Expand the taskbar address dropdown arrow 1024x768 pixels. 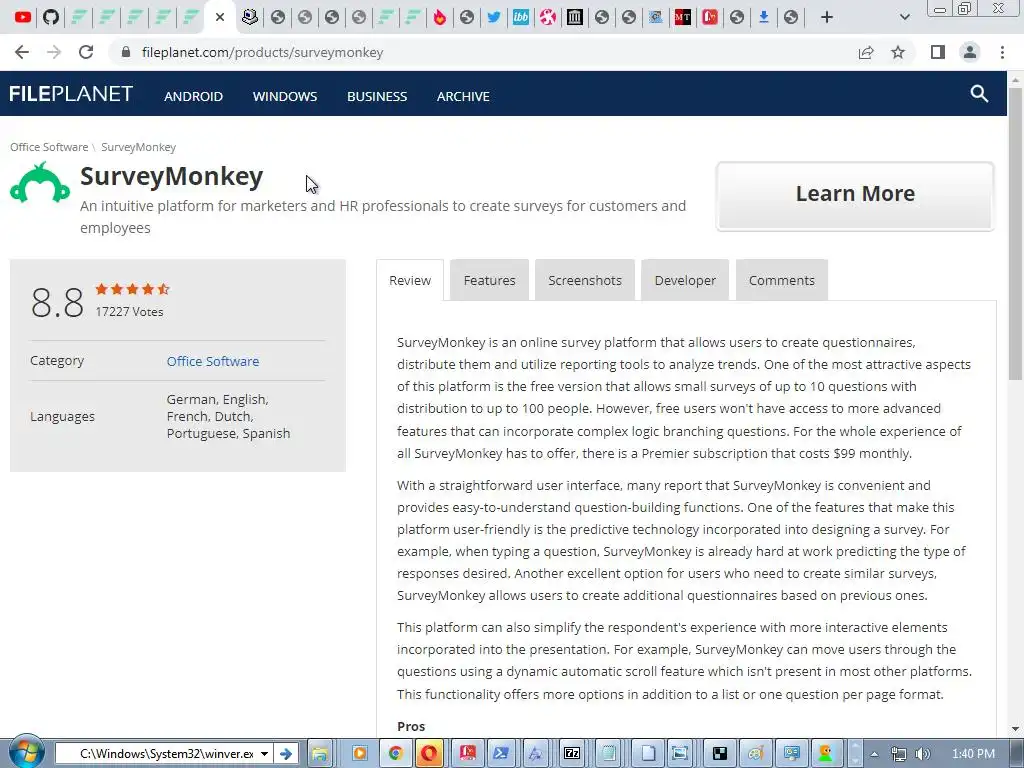coord(264,754)
